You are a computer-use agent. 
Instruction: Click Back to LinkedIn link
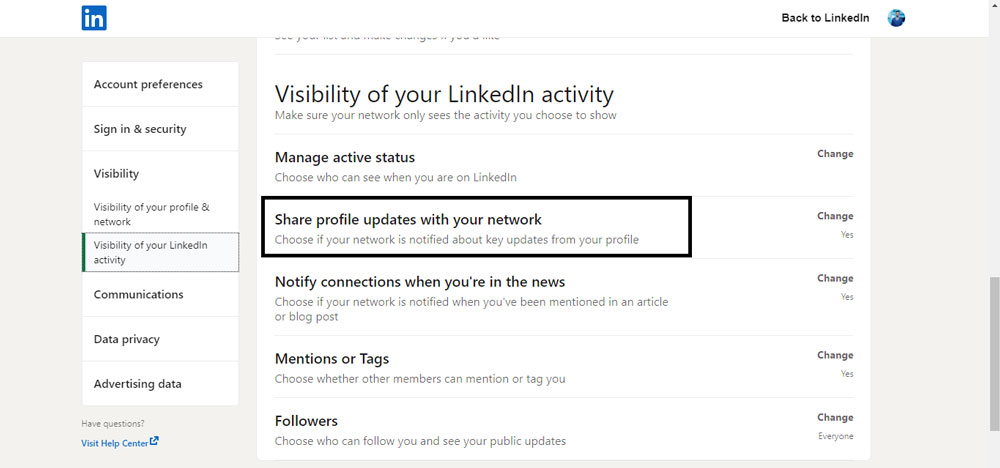(x=825, y=18)
